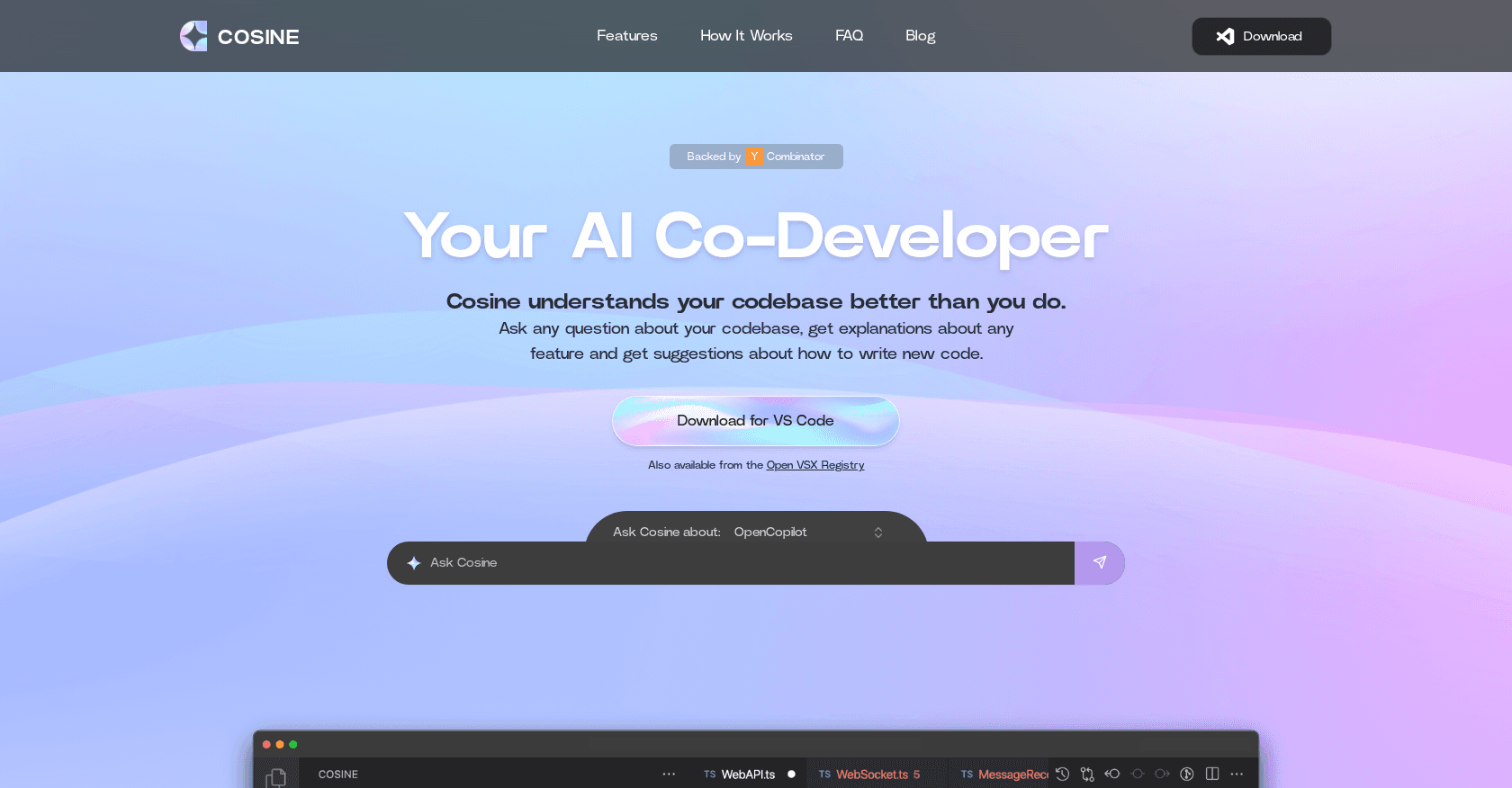Click the Cosine logo icon

pyautogui.click(x=193, y=36)
